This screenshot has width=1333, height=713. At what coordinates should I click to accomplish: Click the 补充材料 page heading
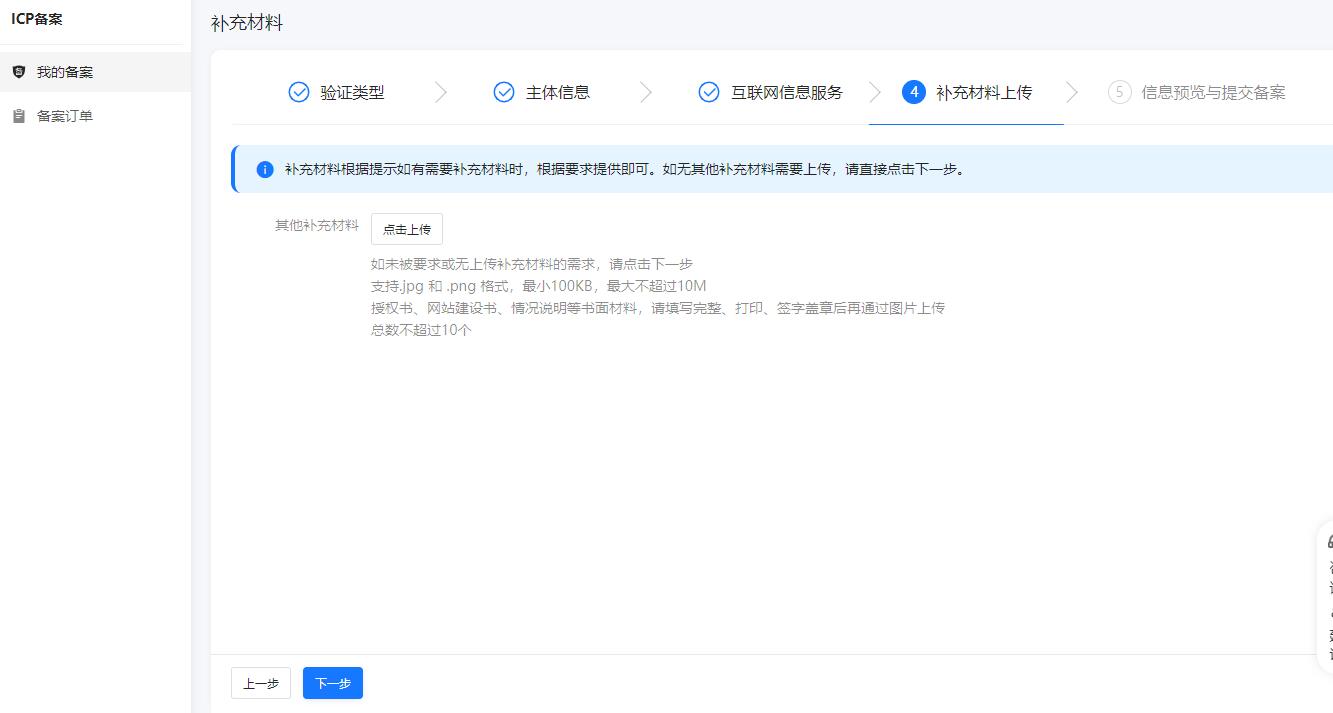point(247,23)
